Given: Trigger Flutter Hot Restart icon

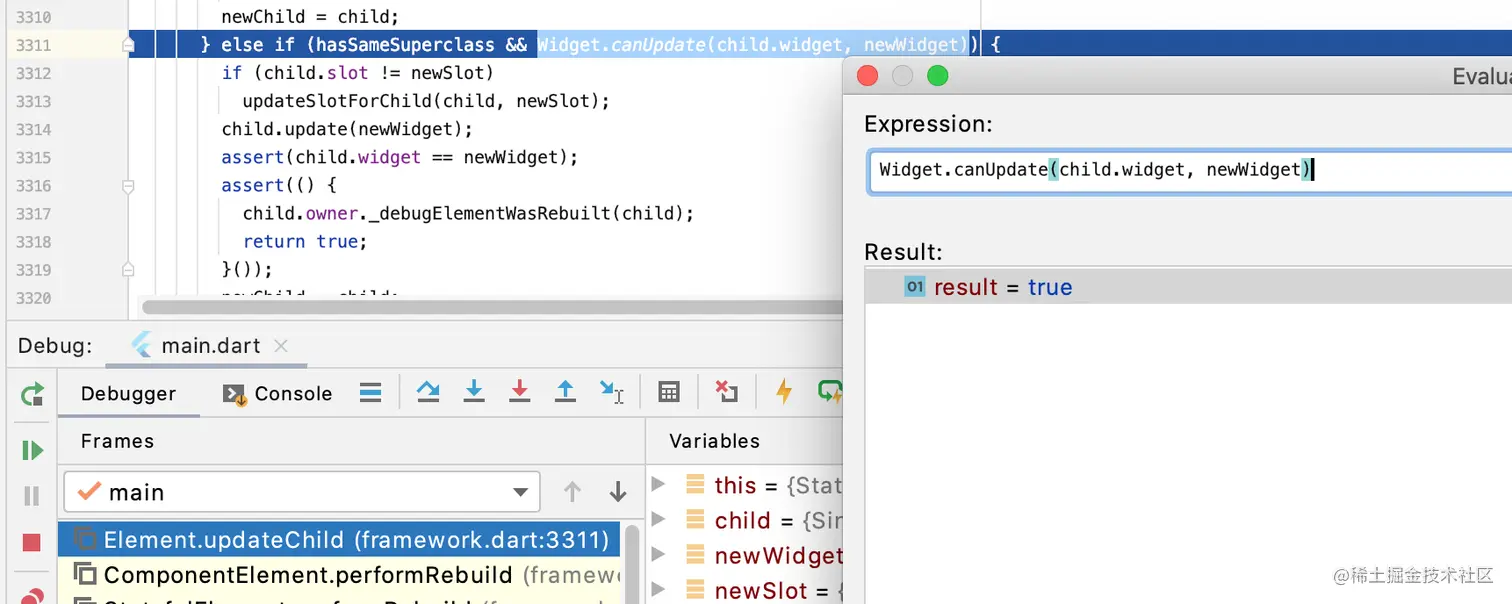Looking at the screenshot, I should click(830, 392).
